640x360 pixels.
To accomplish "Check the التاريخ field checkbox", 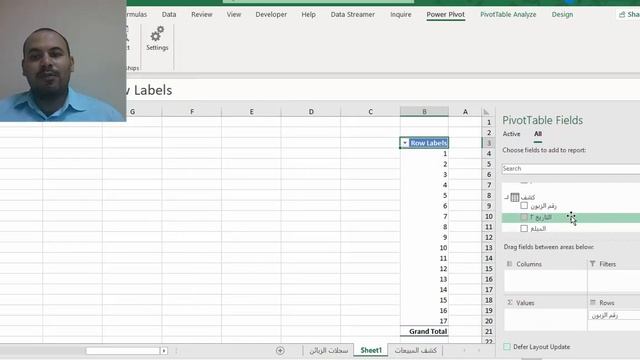I will click(524, 217).
